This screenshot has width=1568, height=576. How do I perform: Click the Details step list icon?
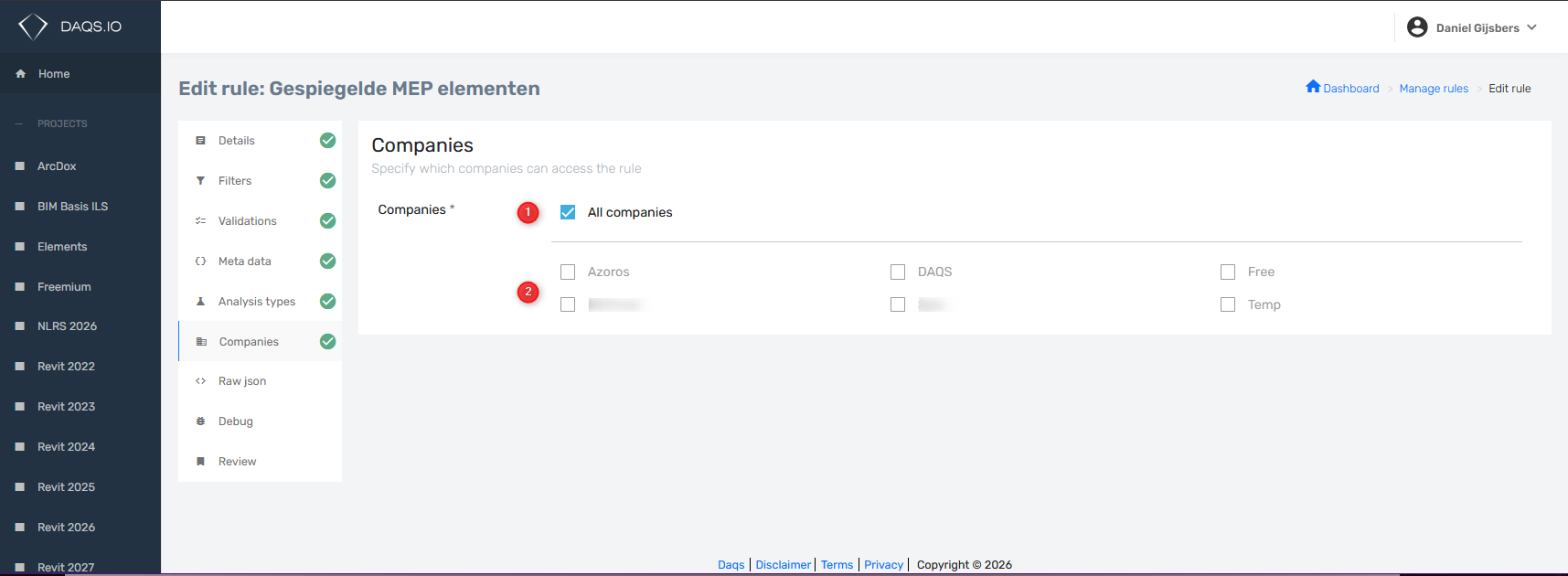(200, 141)
